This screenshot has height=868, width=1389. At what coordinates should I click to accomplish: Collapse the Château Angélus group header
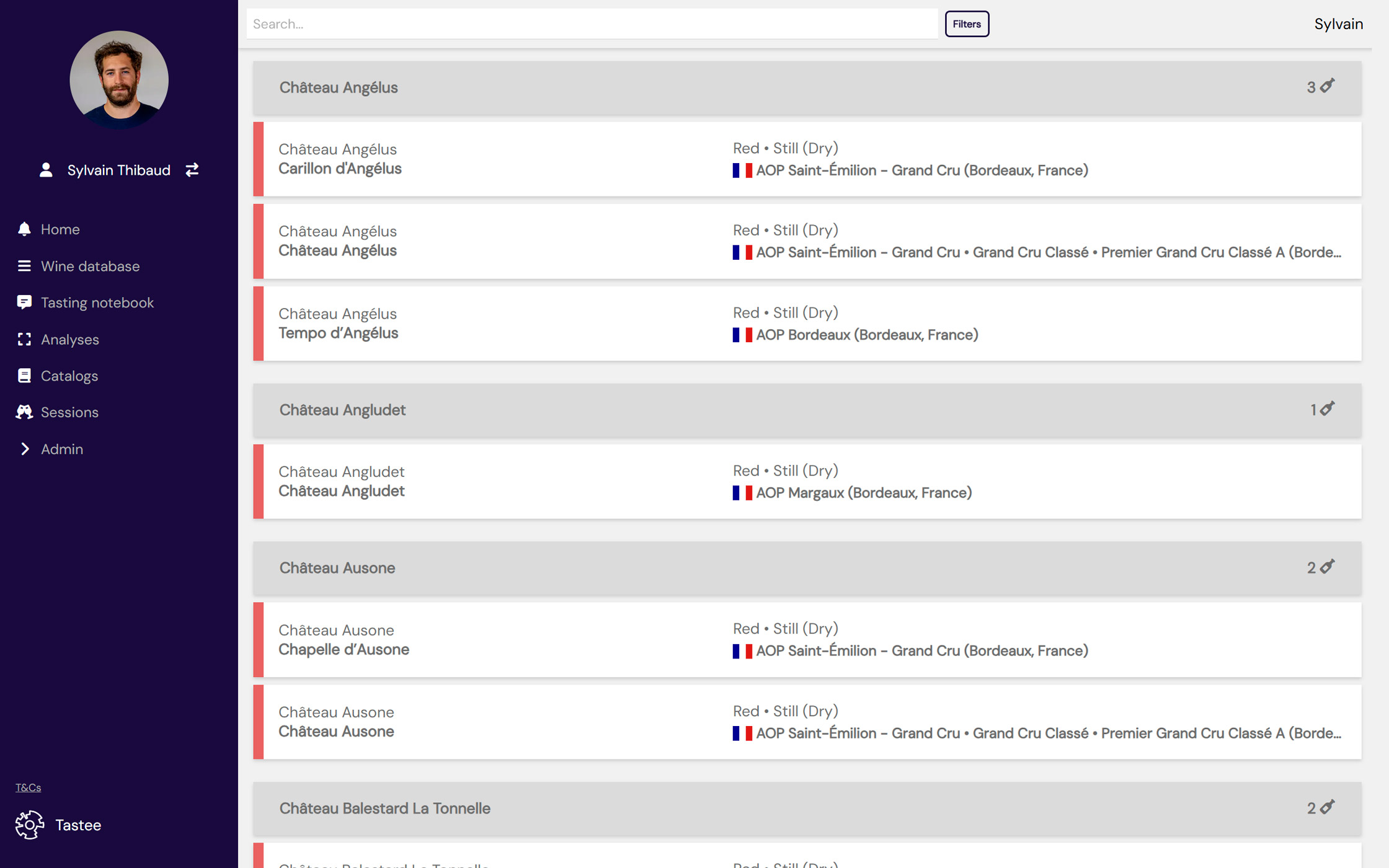[x=807, y=87]
